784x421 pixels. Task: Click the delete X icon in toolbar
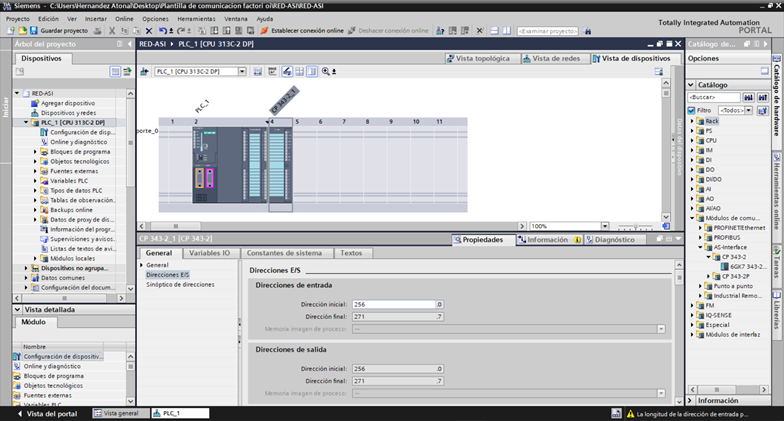click(149, 30)
